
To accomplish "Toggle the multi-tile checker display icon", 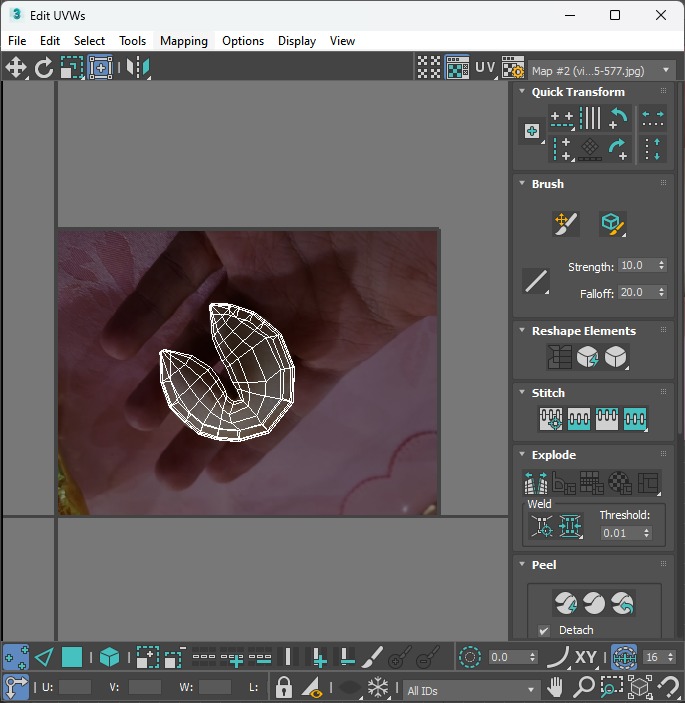I will tap(429, 68).
